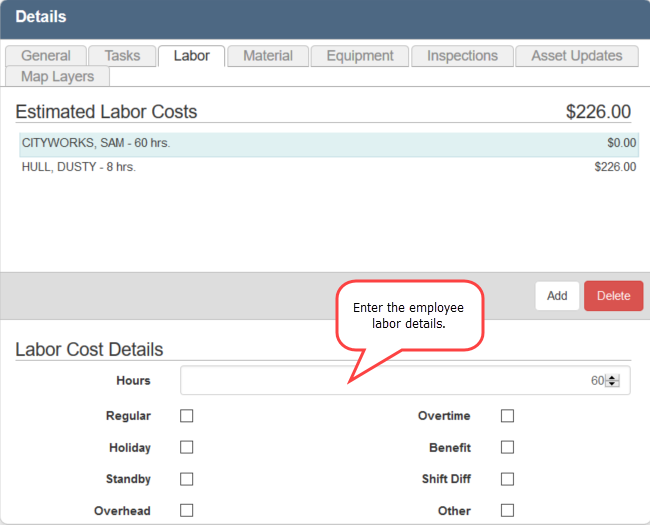Check the Shift Diff checkbox
The width and height of the screenshot is (650, 525).
[507, 479]
